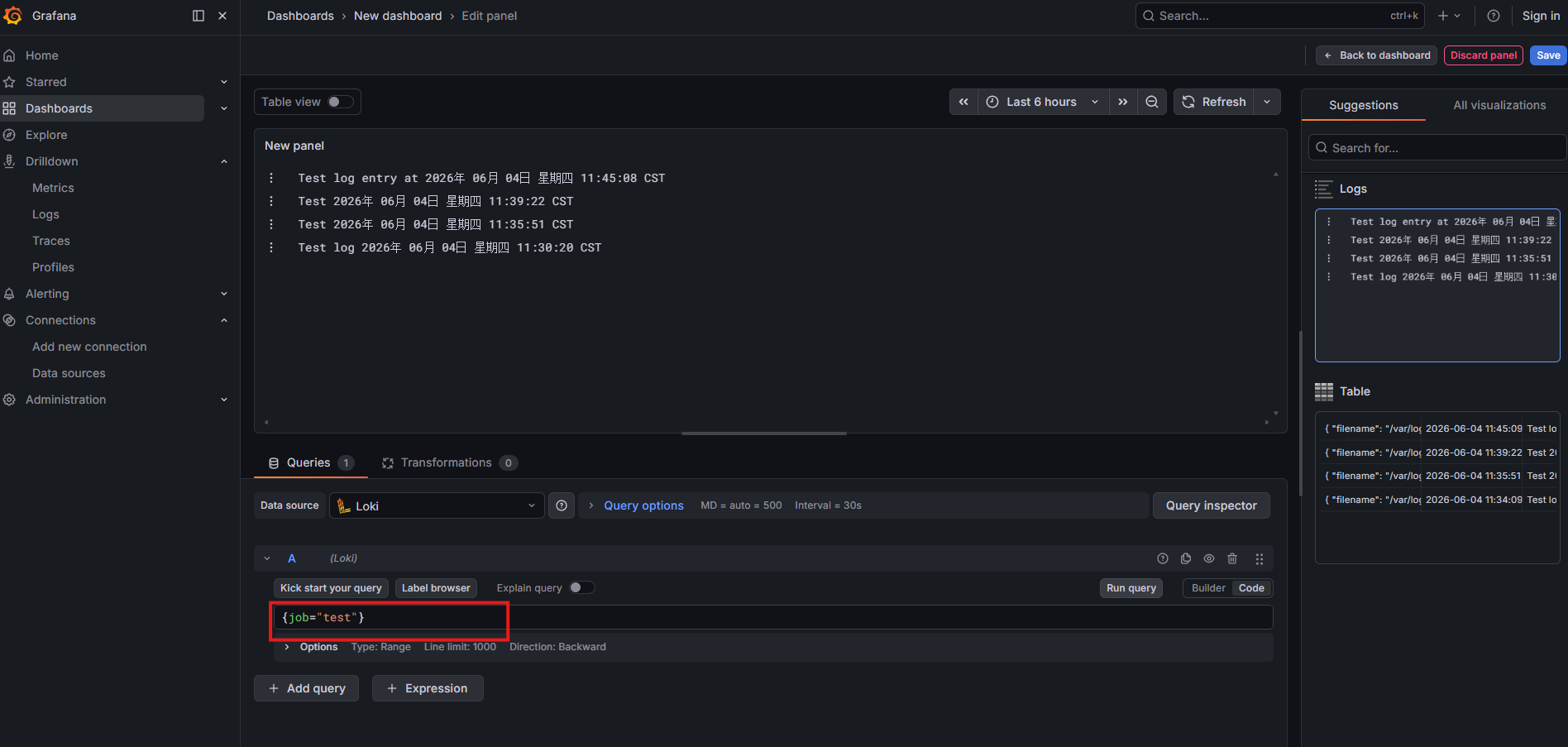This screenshot has width=1568, height=747.
Task: Open Explore in sidebar
Action: point(46,135)
